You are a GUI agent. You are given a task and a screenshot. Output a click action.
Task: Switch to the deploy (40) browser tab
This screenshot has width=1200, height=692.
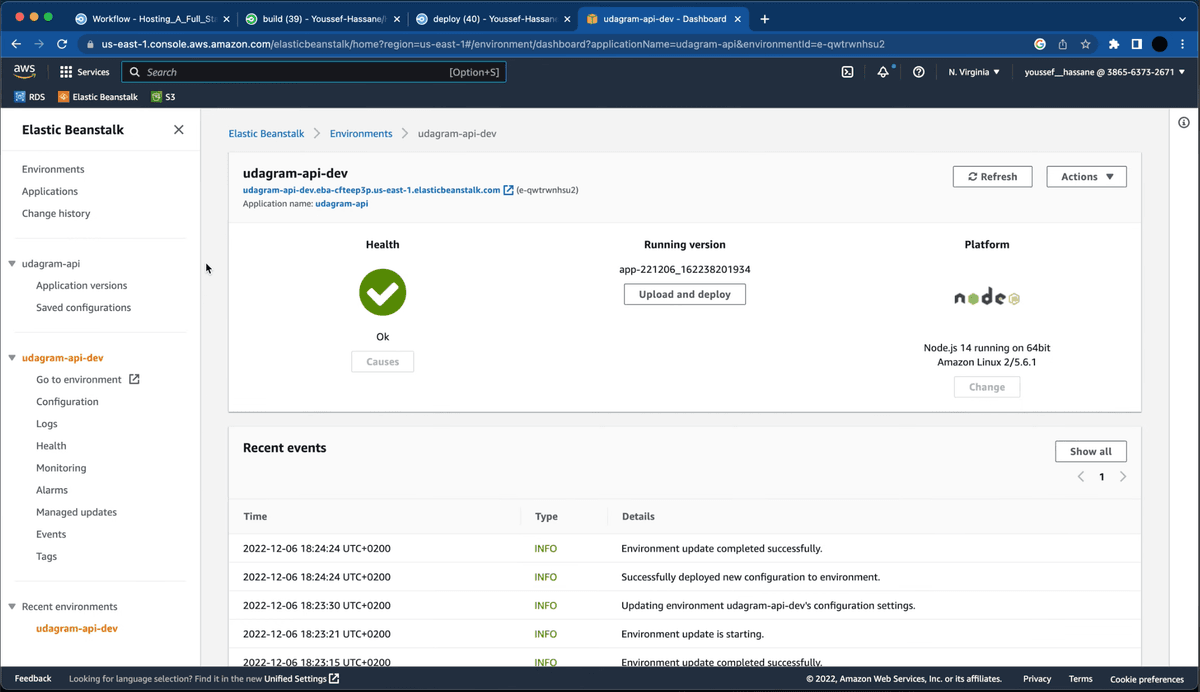coord(496,17)
